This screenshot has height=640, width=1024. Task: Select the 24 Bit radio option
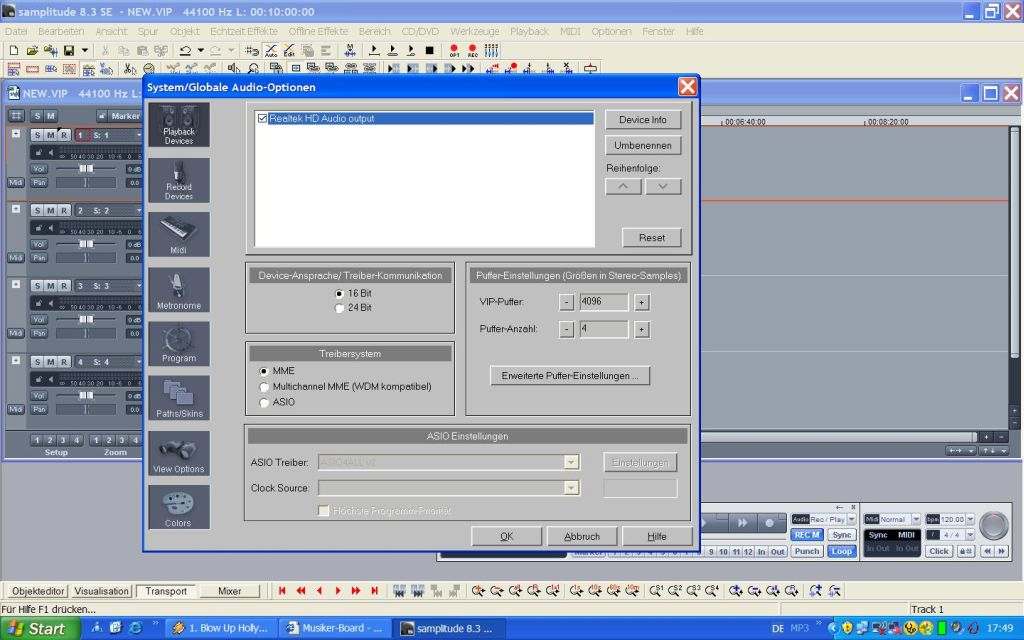[339, 308]
